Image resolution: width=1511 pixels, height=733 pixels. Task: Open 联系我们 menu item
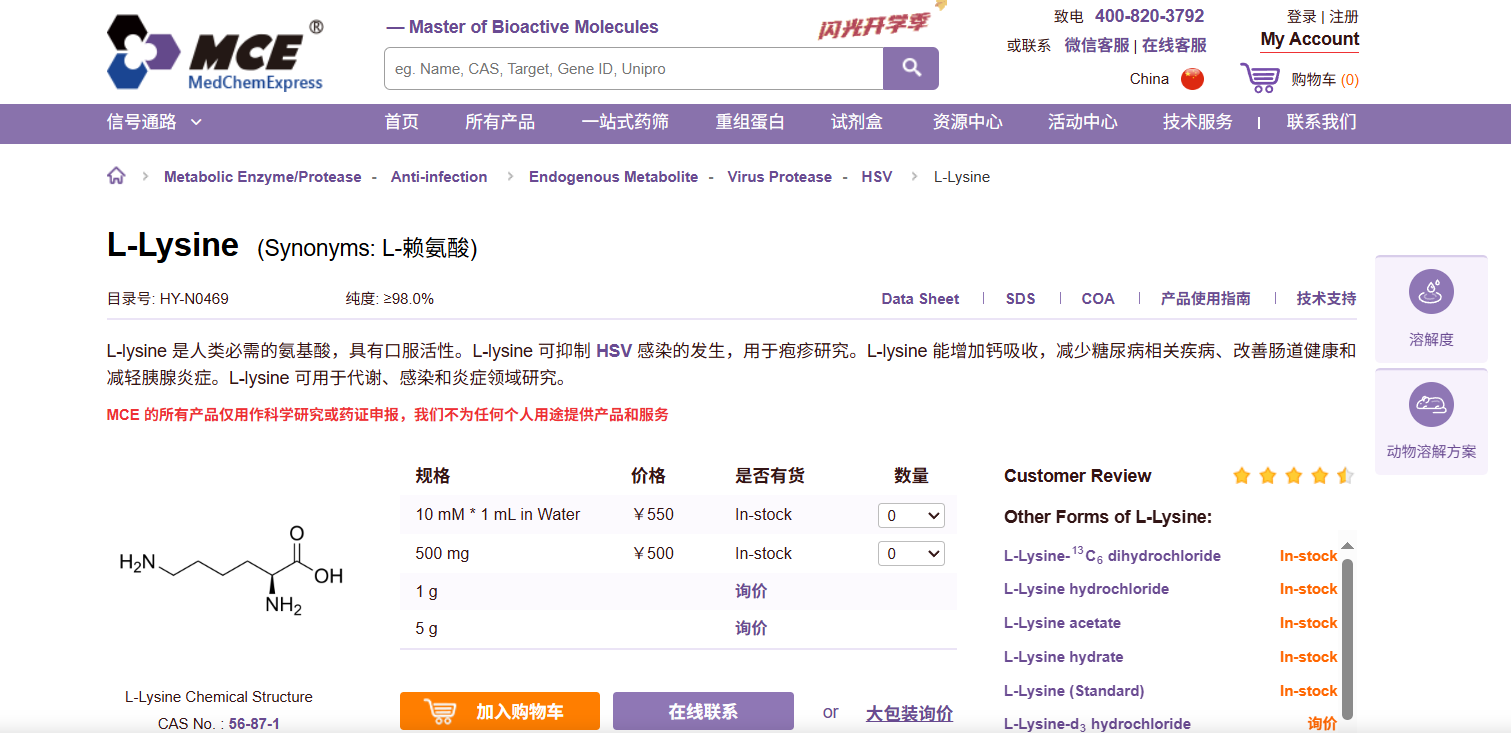pos(1321,122)
